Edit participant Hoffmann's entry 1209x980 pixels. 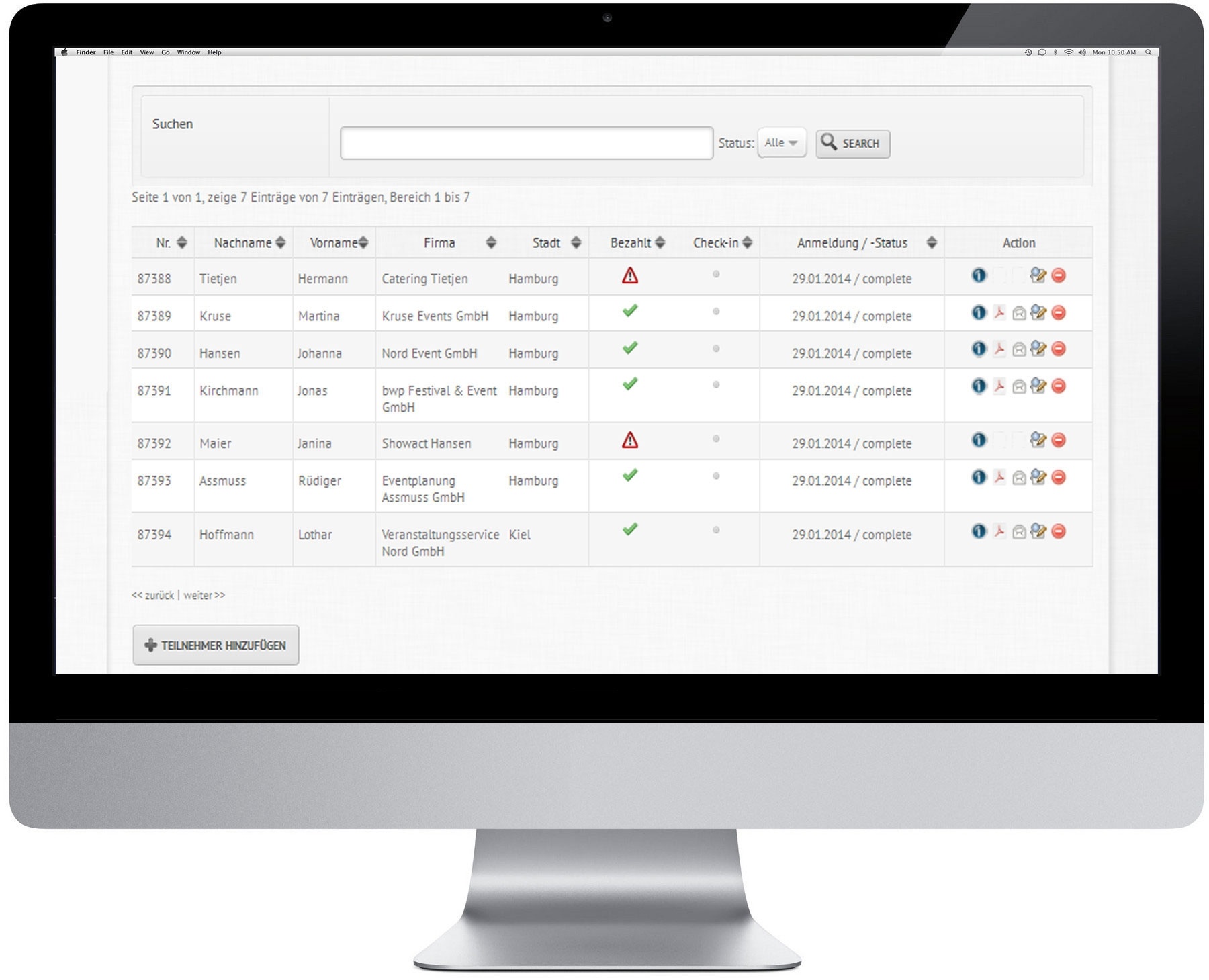pyautogui.click(x=1038, y=531)
